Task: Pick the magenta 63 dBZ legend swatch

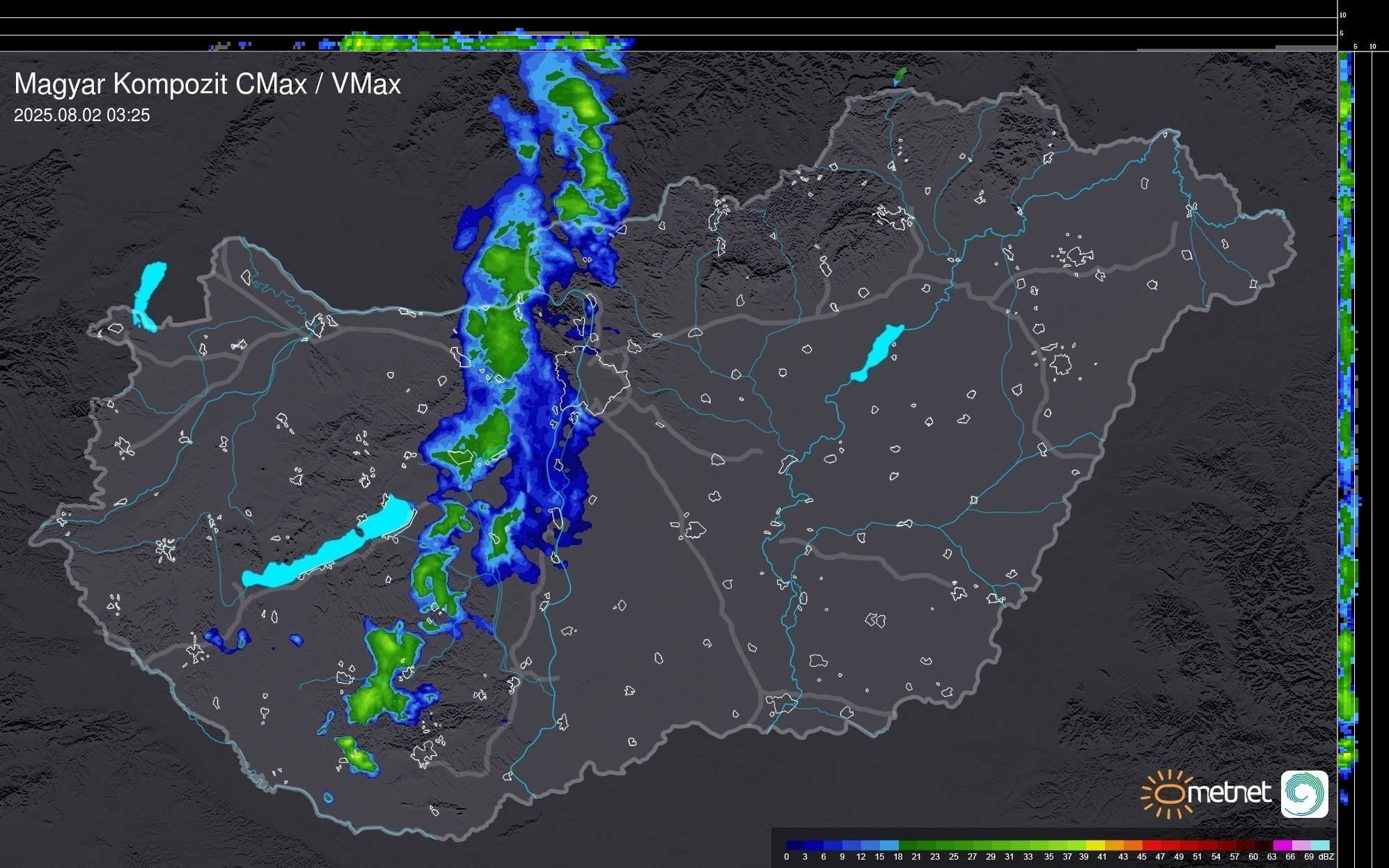Action: tap(1282, 845)
